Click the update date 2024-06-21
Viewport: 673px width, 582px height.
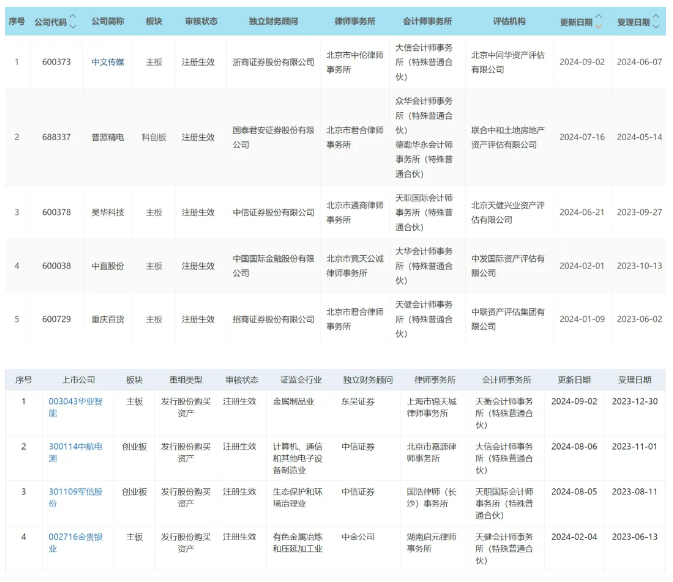582,212
